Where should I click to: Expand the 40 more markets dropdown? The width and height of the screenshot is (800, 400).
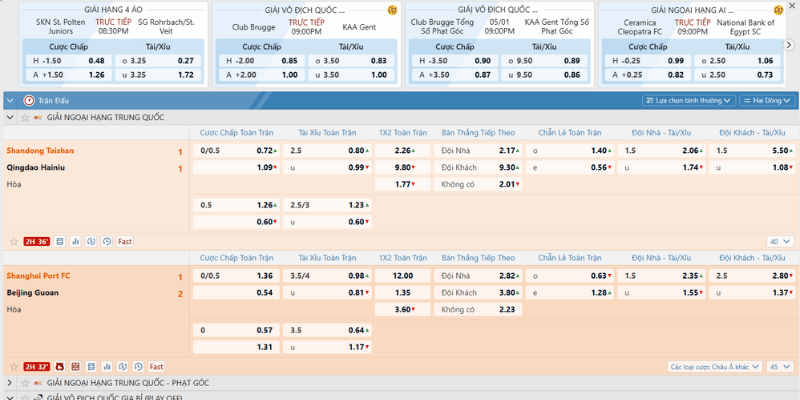point(777,241)
